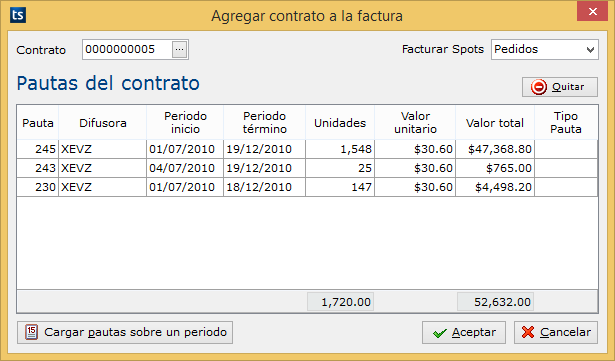Select the $4,498.20 total value cell
Image resolution: width=615 pixels, height=361 pixels.
click(495, 187)
